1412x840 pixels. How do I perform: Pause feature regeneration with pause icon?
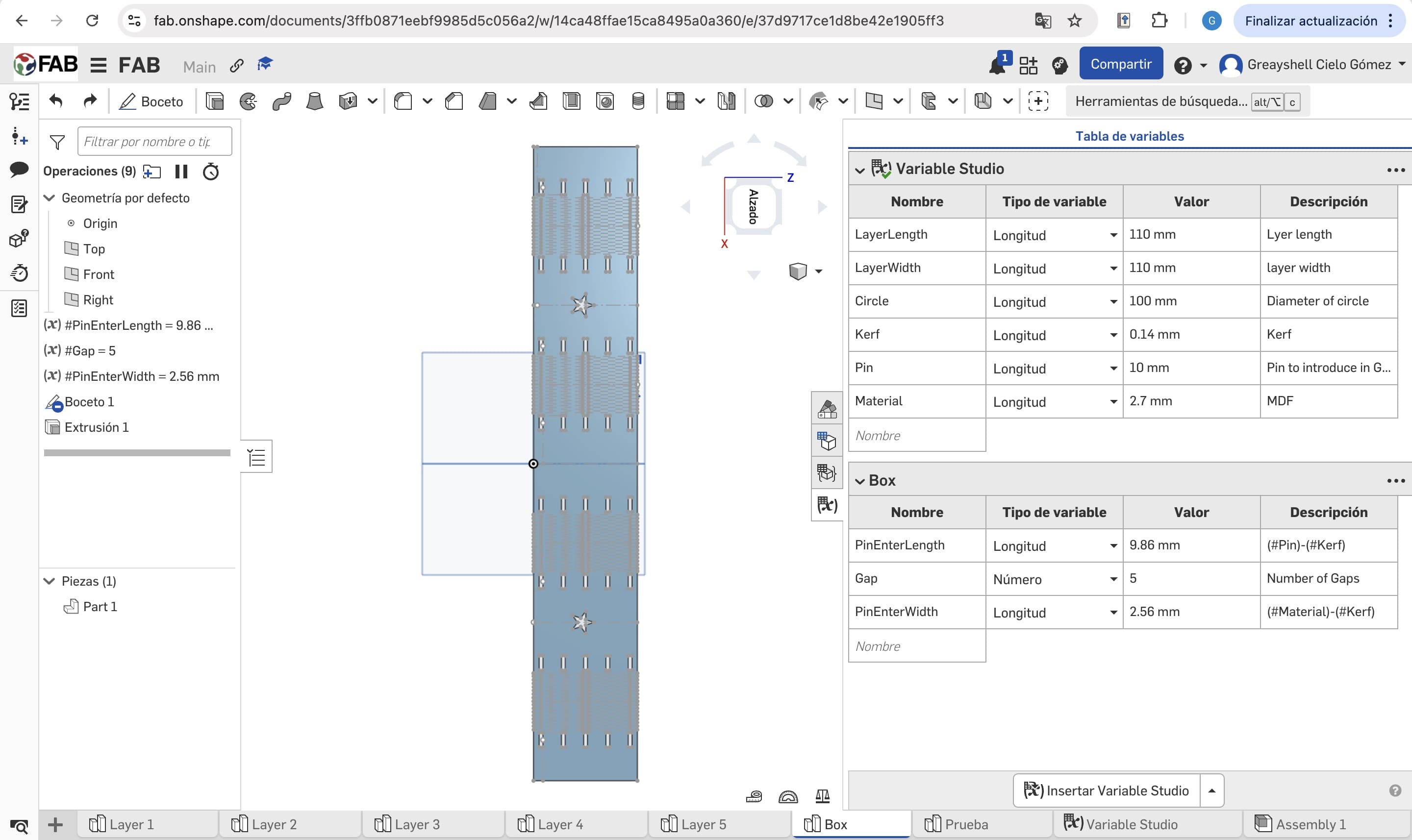point(181,172)
